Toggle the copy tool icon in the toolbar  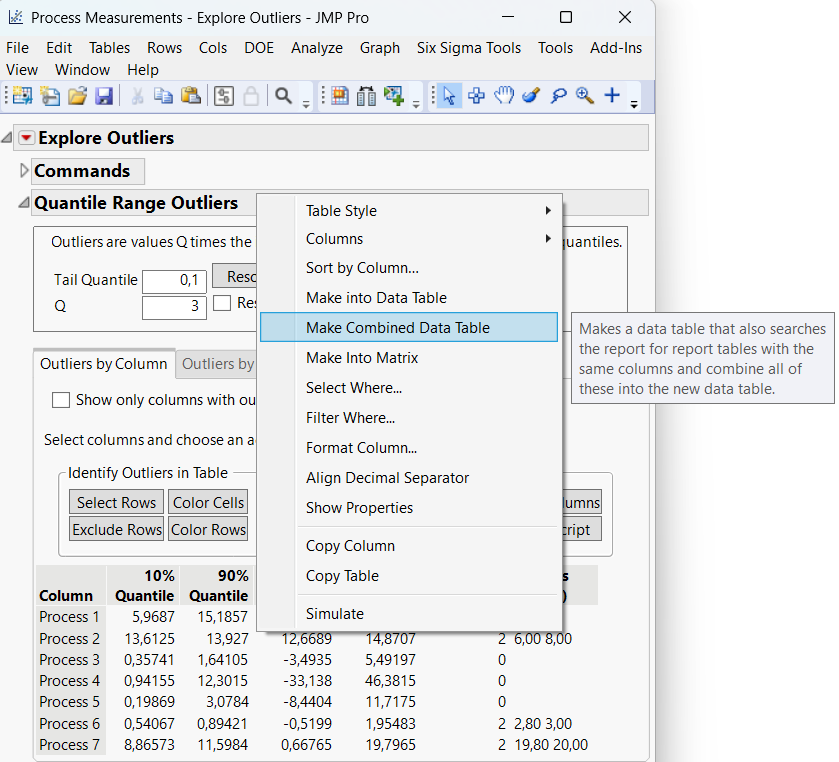[163, 97]
